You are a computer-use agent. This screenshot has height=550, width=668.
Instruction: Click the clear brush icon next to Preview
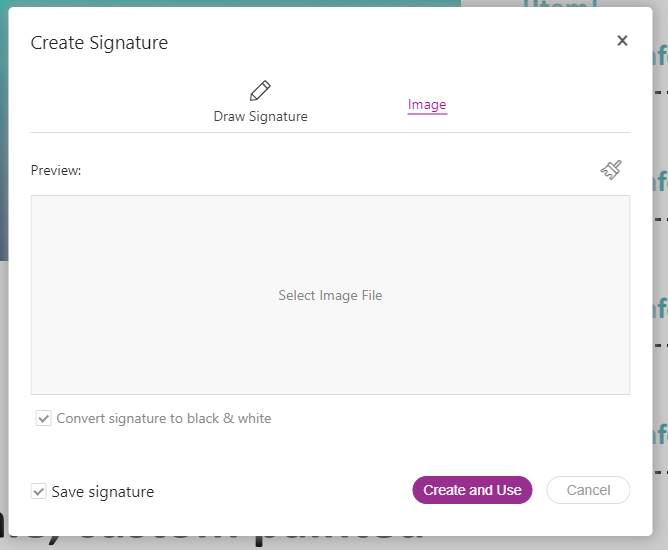[611, 170]
